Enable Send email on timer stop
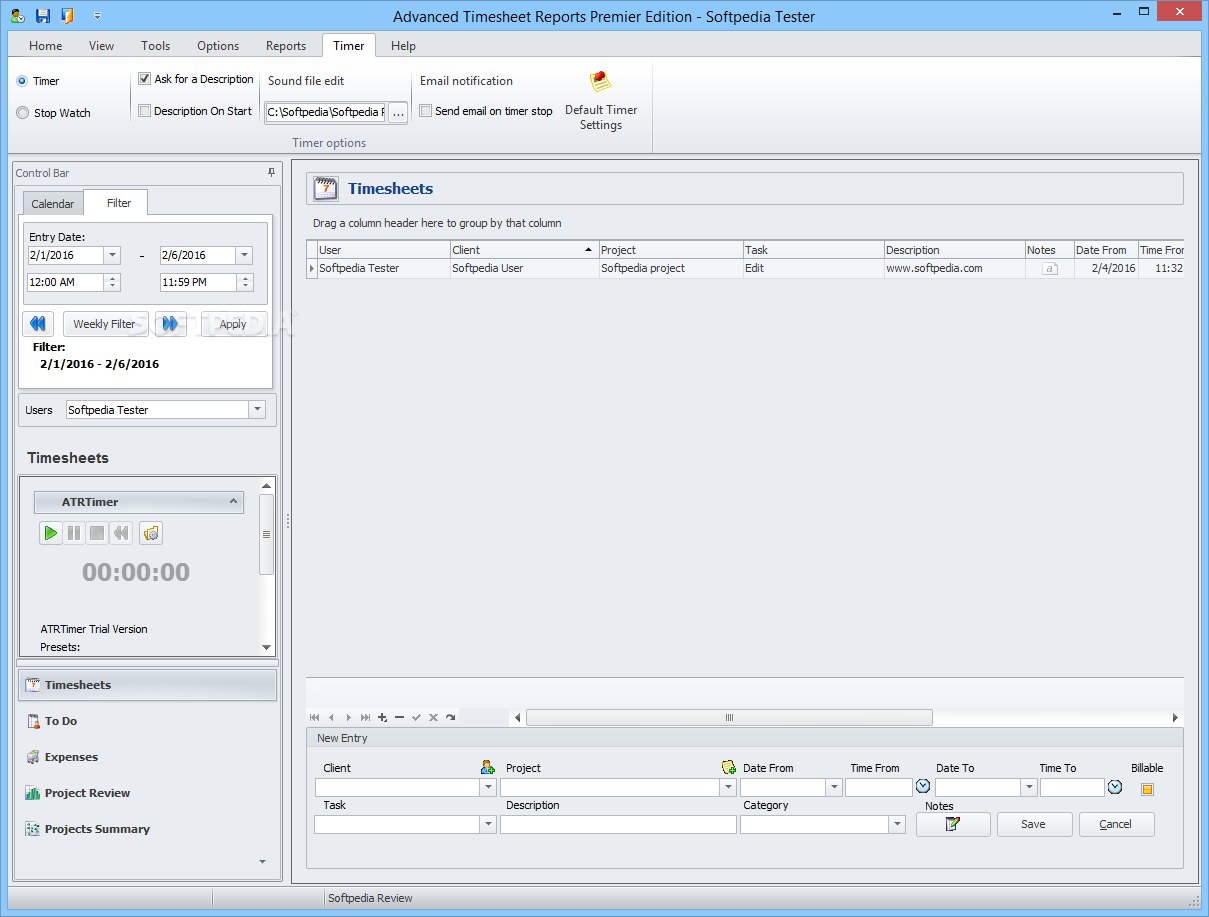 coord(425,111)
